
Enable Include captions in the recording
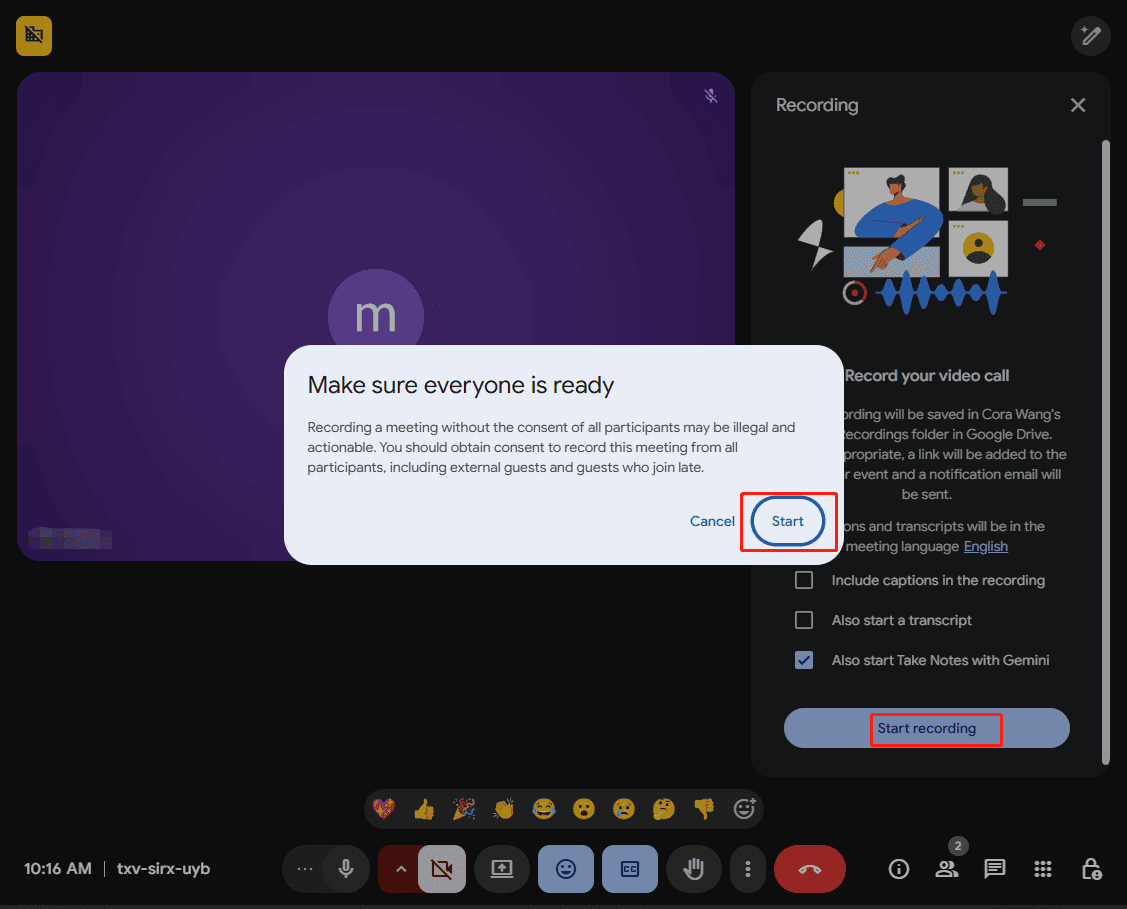pos(804,580)
